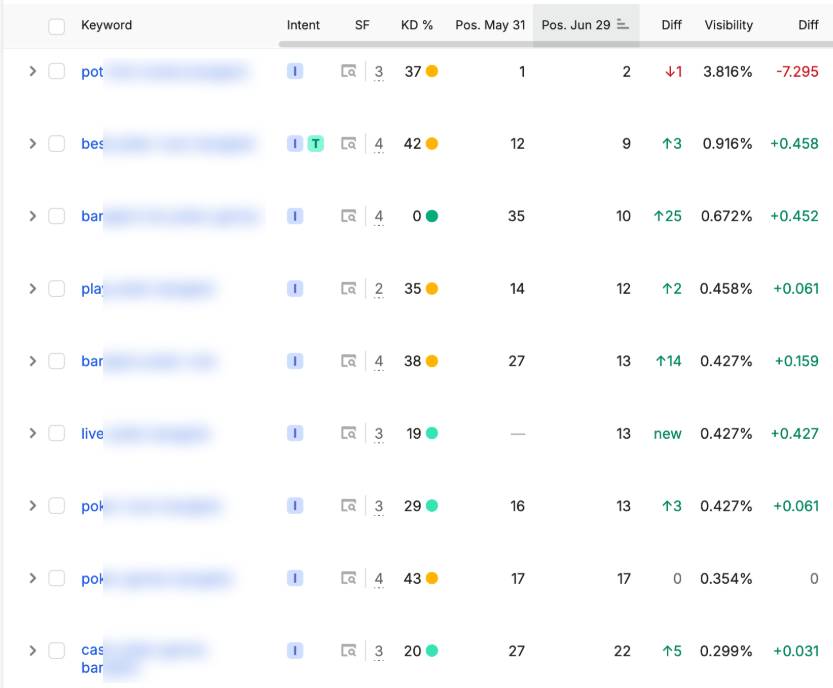Open the keyword link starting with 'live'
Viewport: 833px width, 688px height.
coord(92,434)
